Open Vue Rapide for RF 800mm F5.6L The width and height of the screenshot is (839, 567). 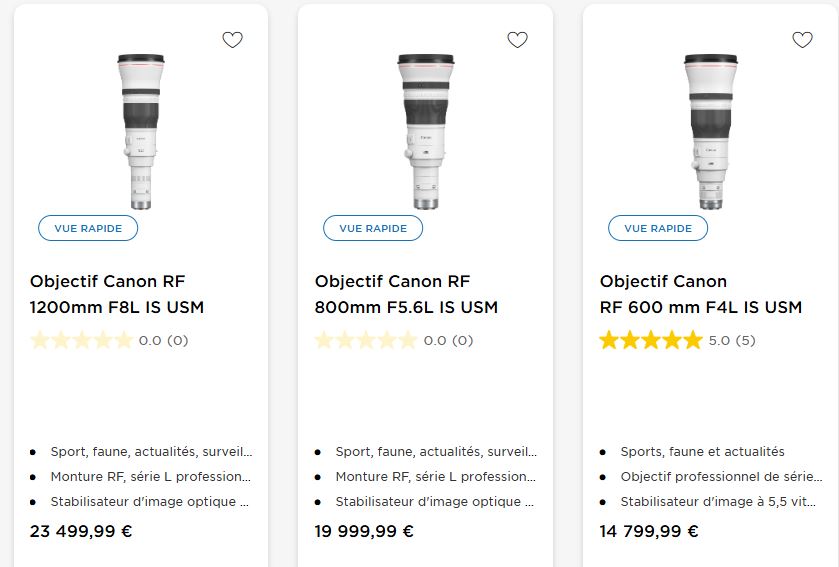[373, 228]
